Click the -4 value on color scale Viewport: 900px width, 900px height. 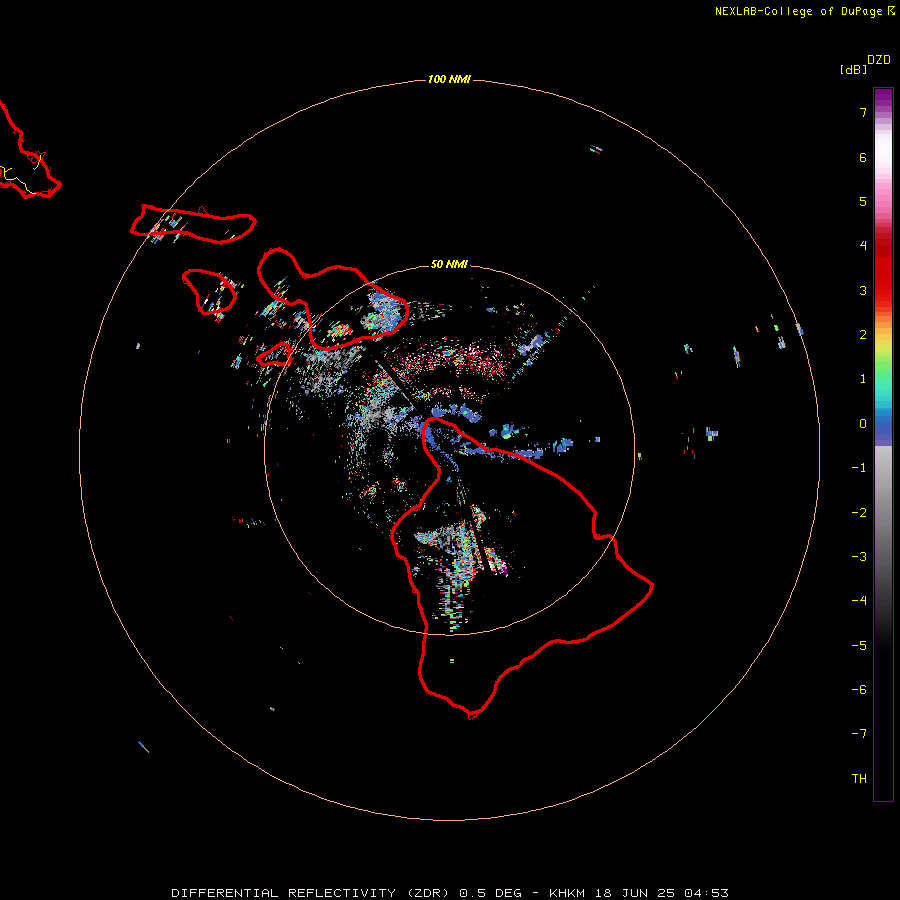coord(859,601)
